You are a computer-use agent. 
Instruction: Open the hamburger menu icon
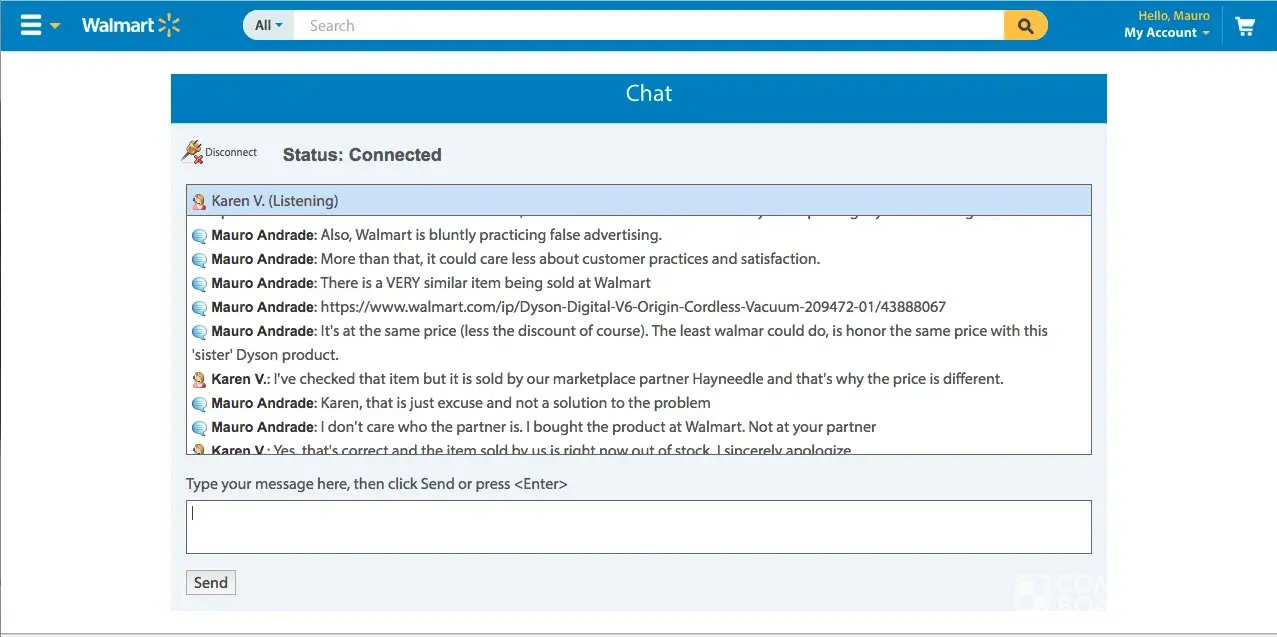(31, 26)
